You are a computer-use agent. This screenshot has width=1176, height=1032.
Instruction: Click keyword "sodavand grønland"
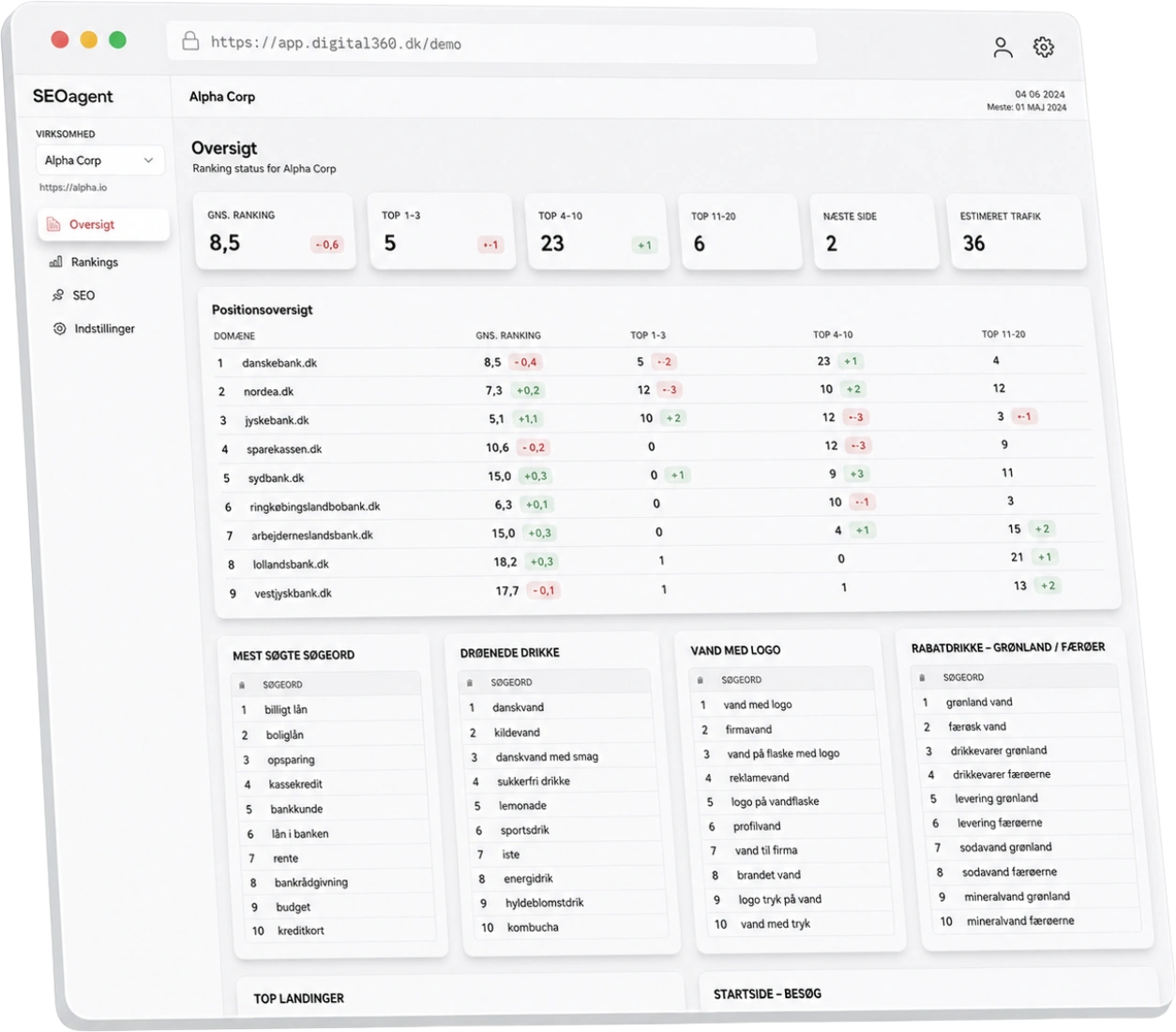pyautogui.click(x=1006, y=847)
